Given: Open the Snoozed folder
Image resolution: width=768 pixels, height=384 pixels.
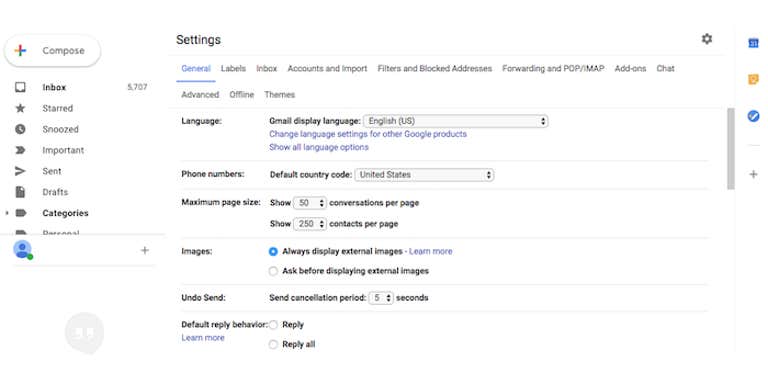Looking at the screenshot, I should point(60,129).
